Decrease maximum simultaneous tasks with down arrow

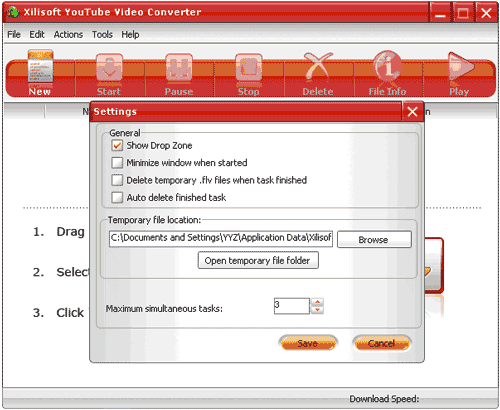(318, 310)
